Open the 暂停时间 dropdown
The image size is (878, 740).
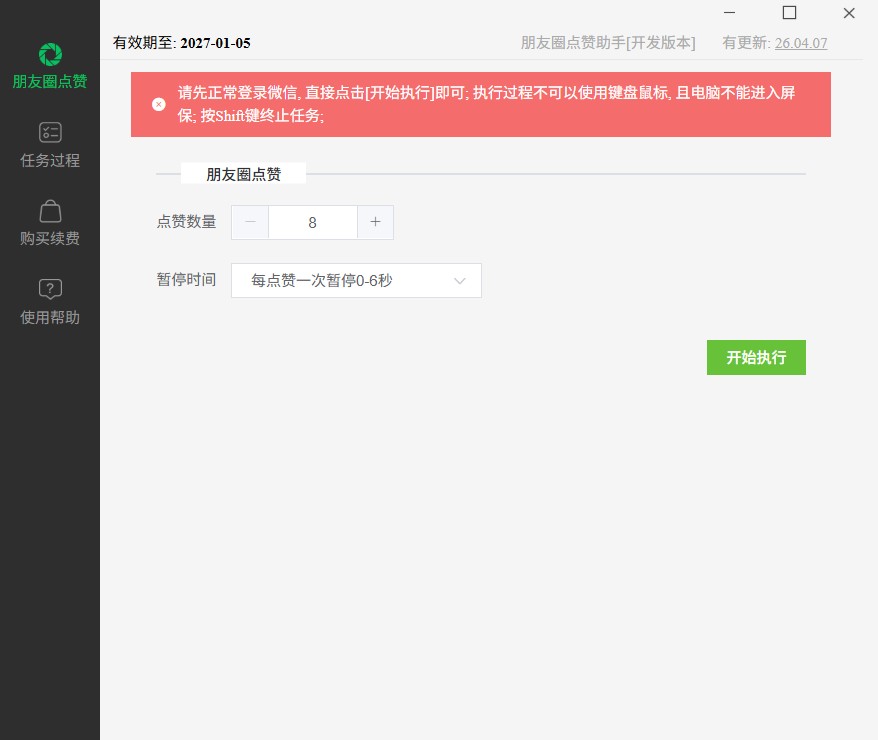[x=356, y=280]
